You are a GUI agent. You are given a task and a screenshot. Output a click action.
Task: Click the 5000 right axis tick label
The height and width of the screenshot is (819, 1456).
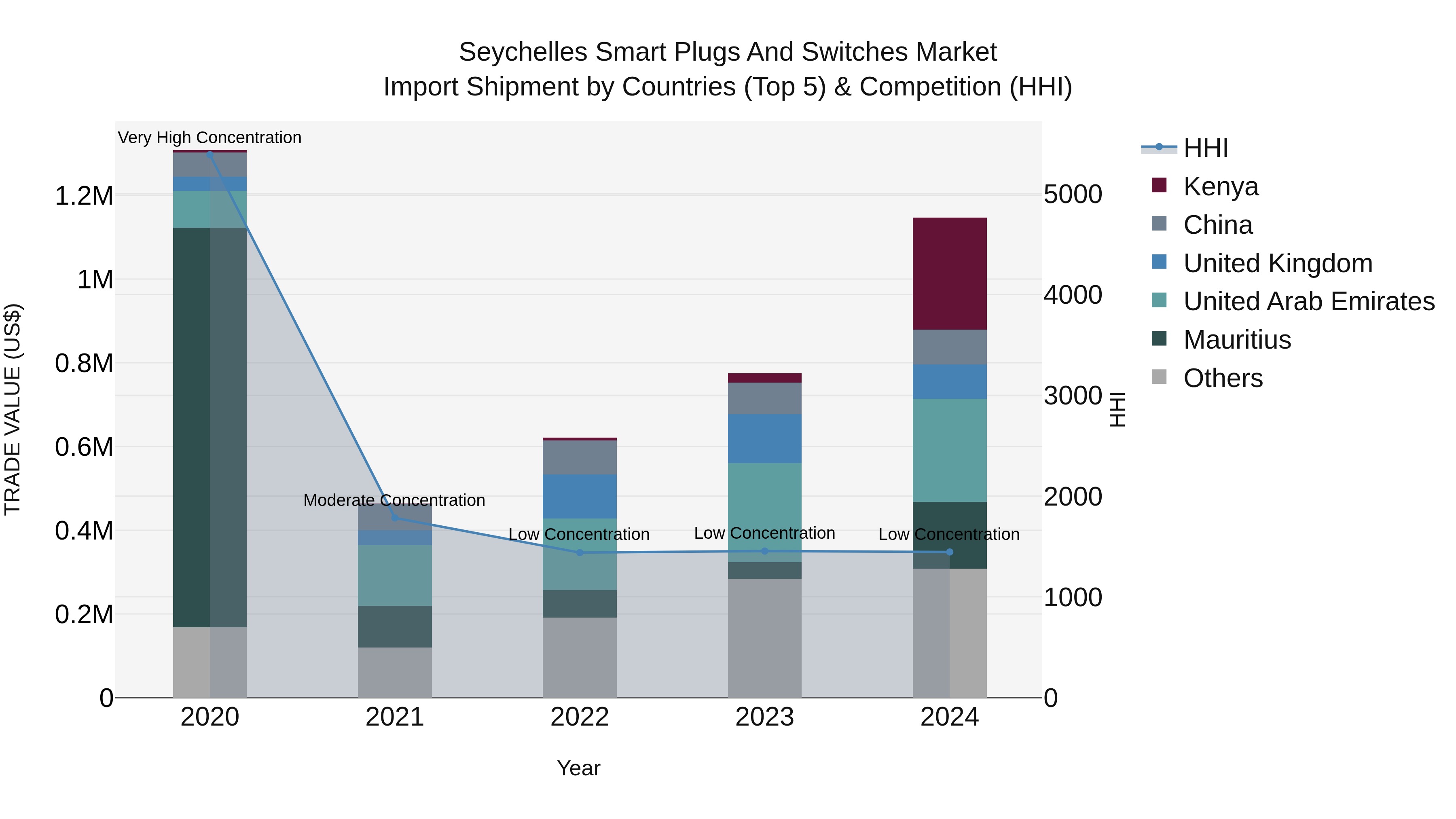click(x=1073, y=194)
